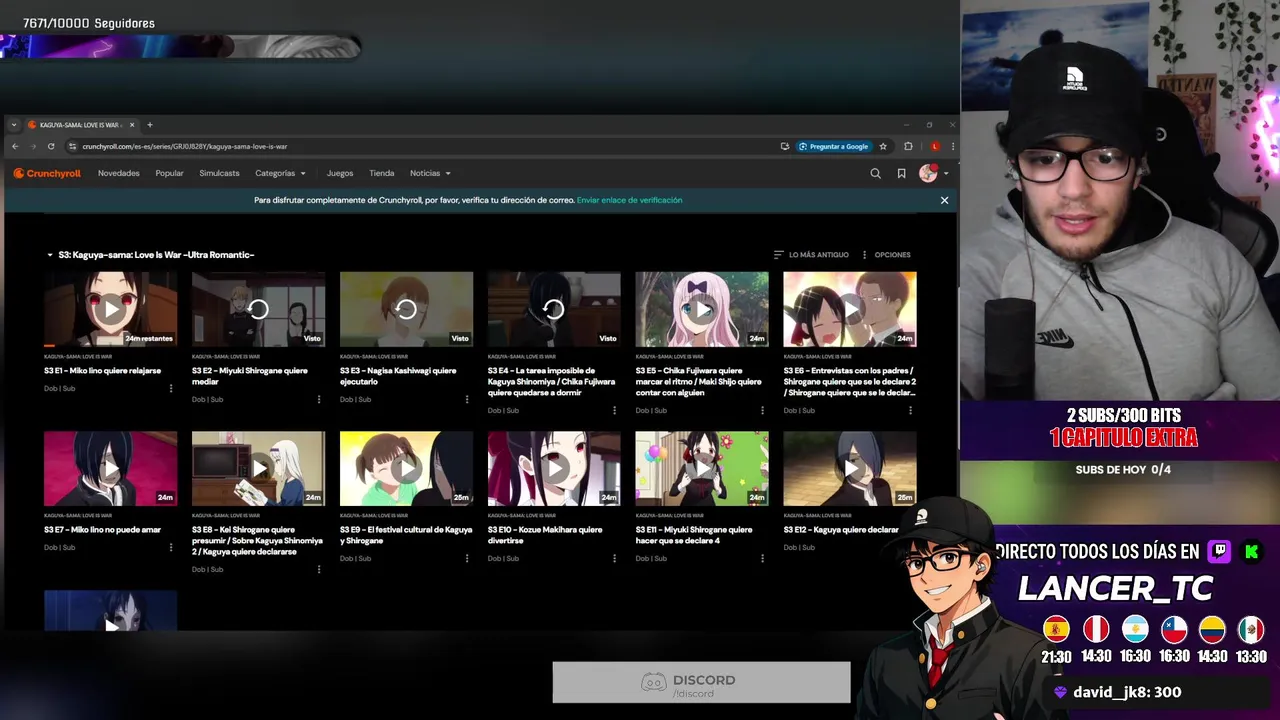Open more options for S3 E5

[763, 410]
